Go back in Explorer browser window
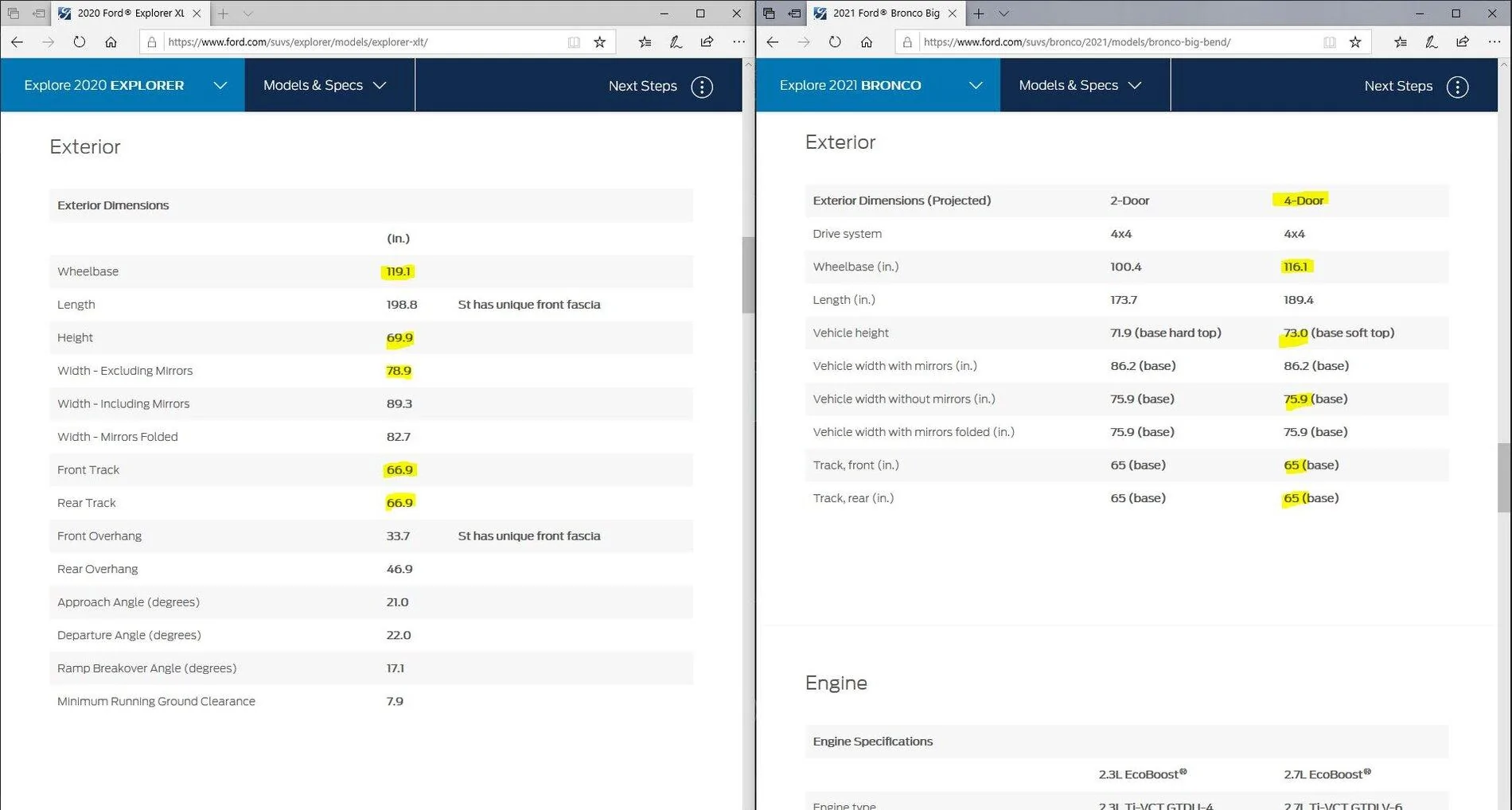 [x=17, y=42]
